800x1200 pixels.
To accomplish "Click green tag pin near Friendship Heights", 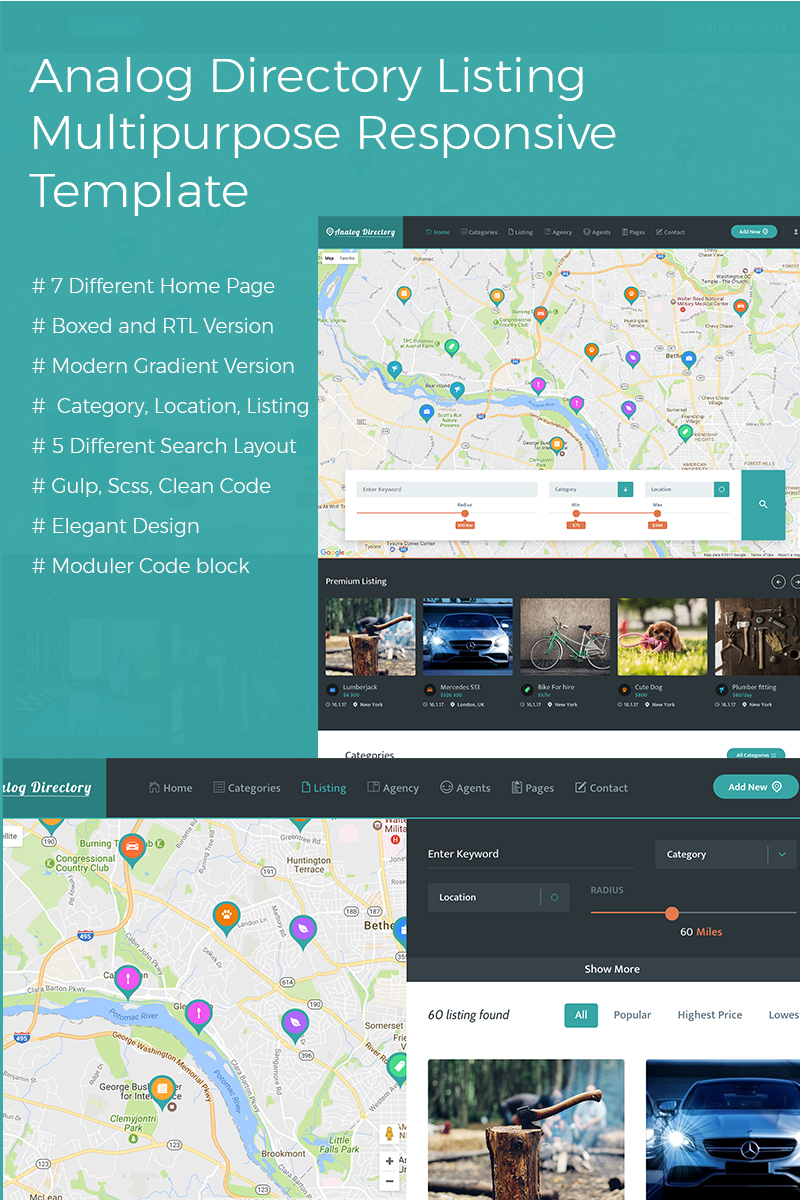I will point(685,433).
